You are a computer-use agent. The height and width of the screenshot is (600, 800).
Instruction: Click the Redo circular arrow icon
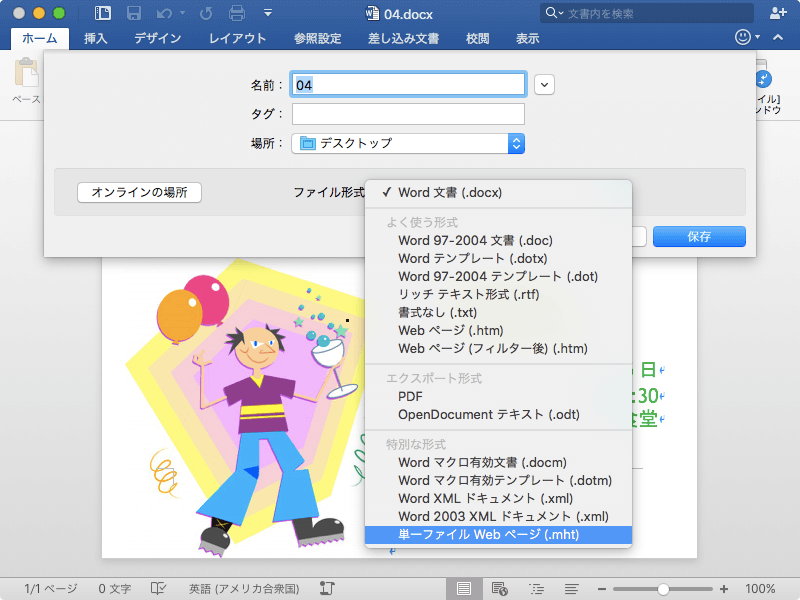click(206, 13)
